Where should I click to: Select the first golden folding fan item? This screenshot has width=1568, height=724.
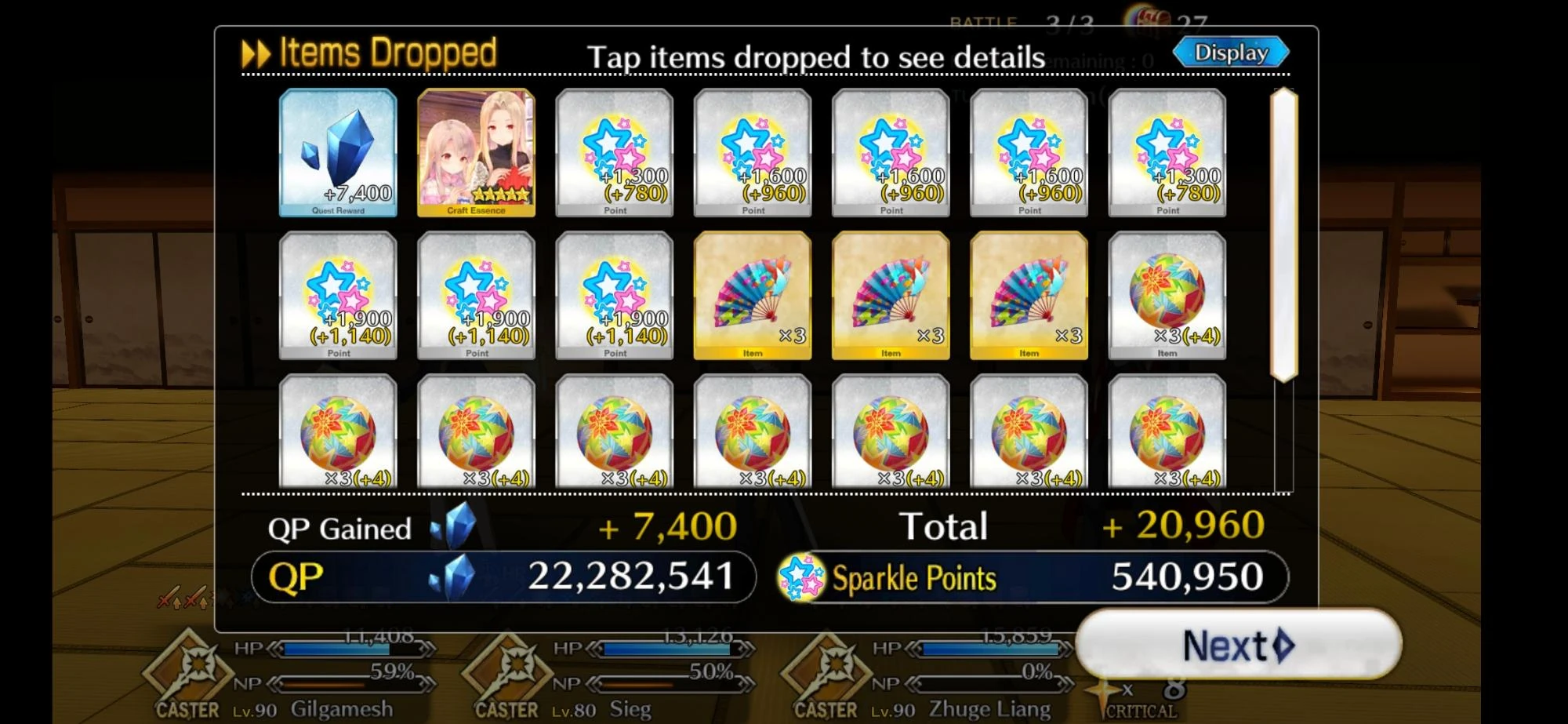pos(753,296)
